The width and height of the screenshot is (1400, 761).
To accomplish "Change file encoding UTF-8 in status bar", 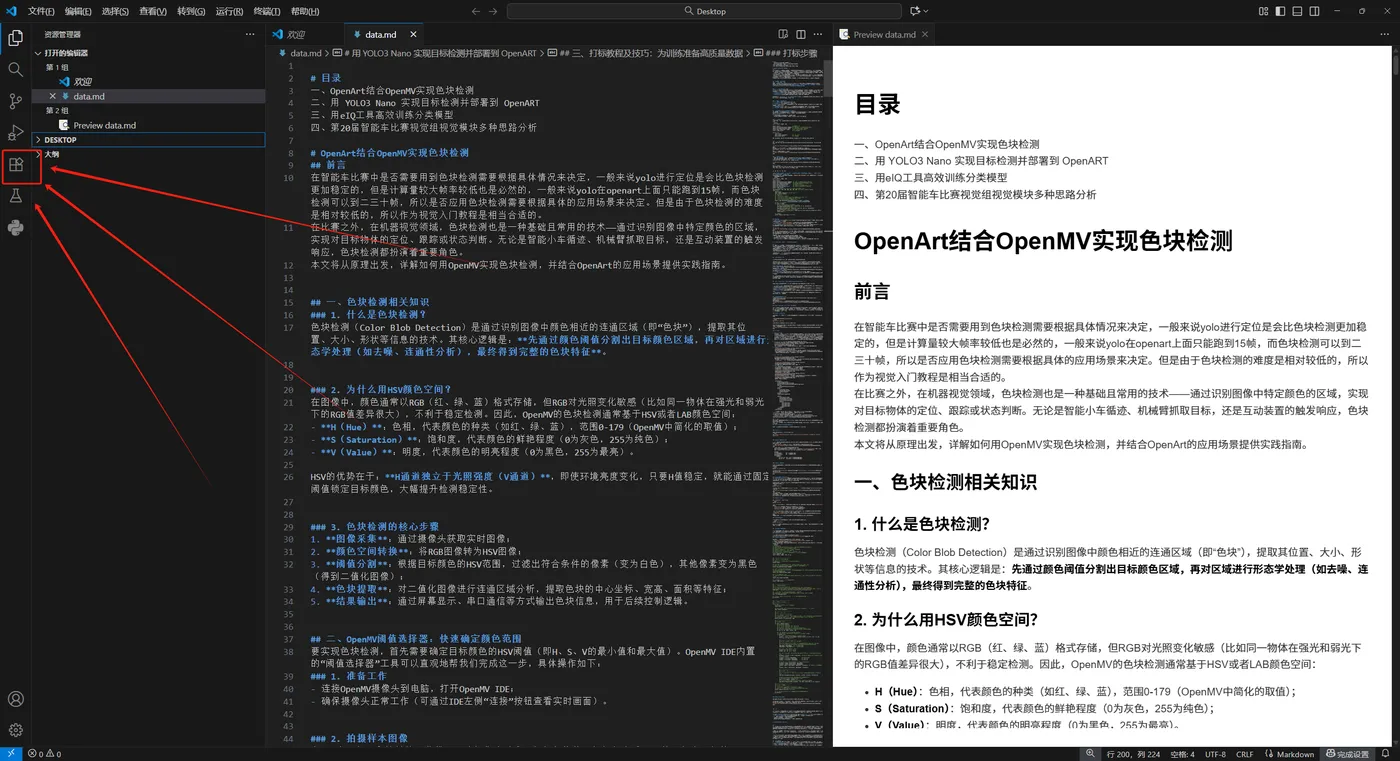I will coord(1215,753).
